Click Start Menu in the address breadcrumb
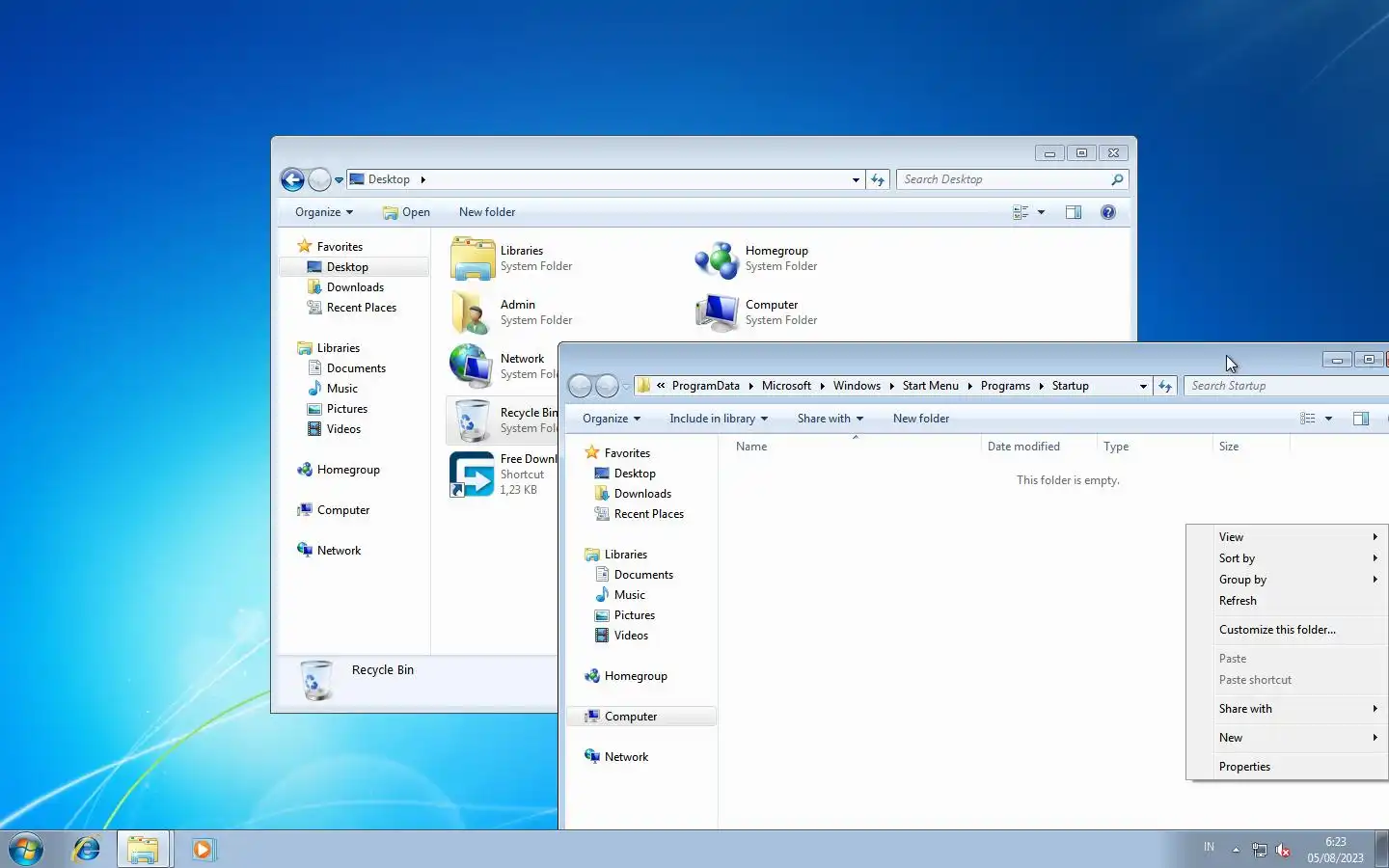 pyautogui.click(x=931, y=386)
